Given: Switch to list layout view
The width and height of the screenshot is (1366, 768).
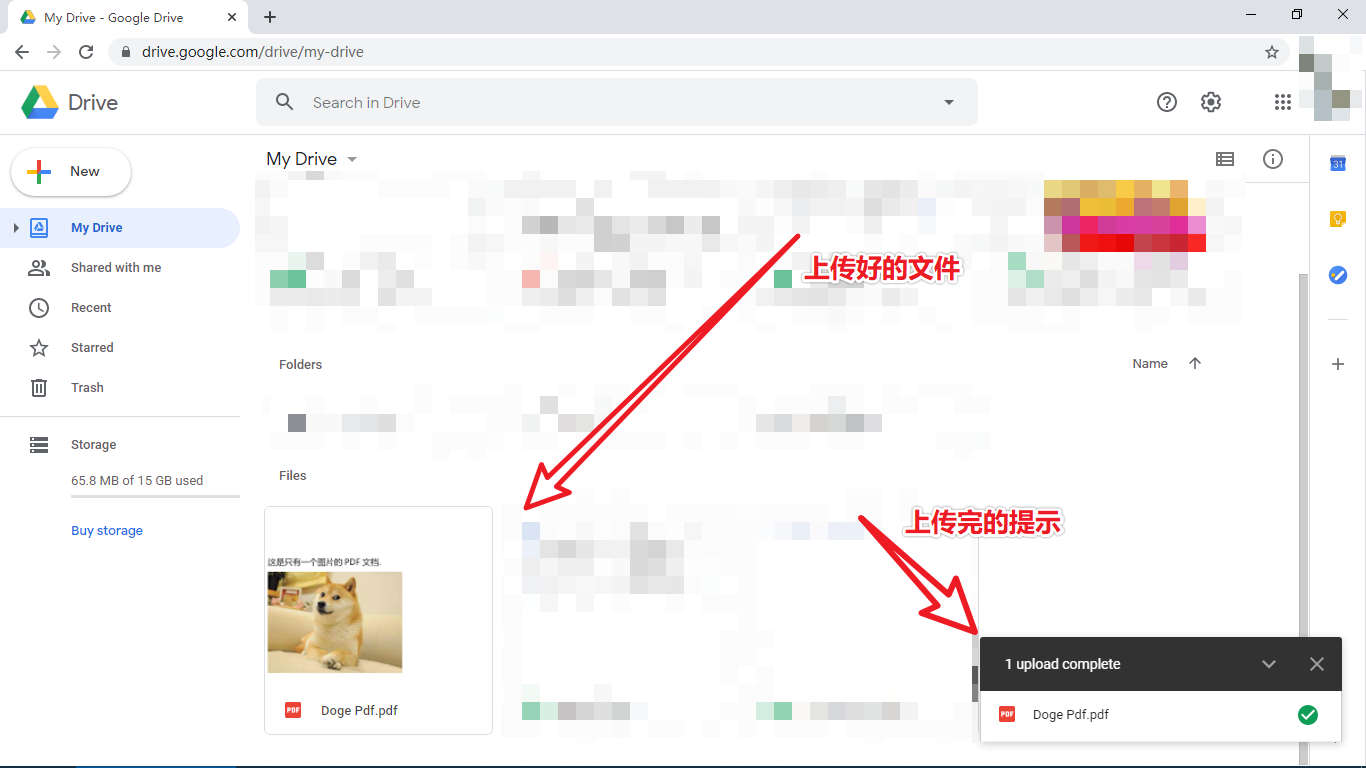Looking at the screenshot, I should point(1225,159).
